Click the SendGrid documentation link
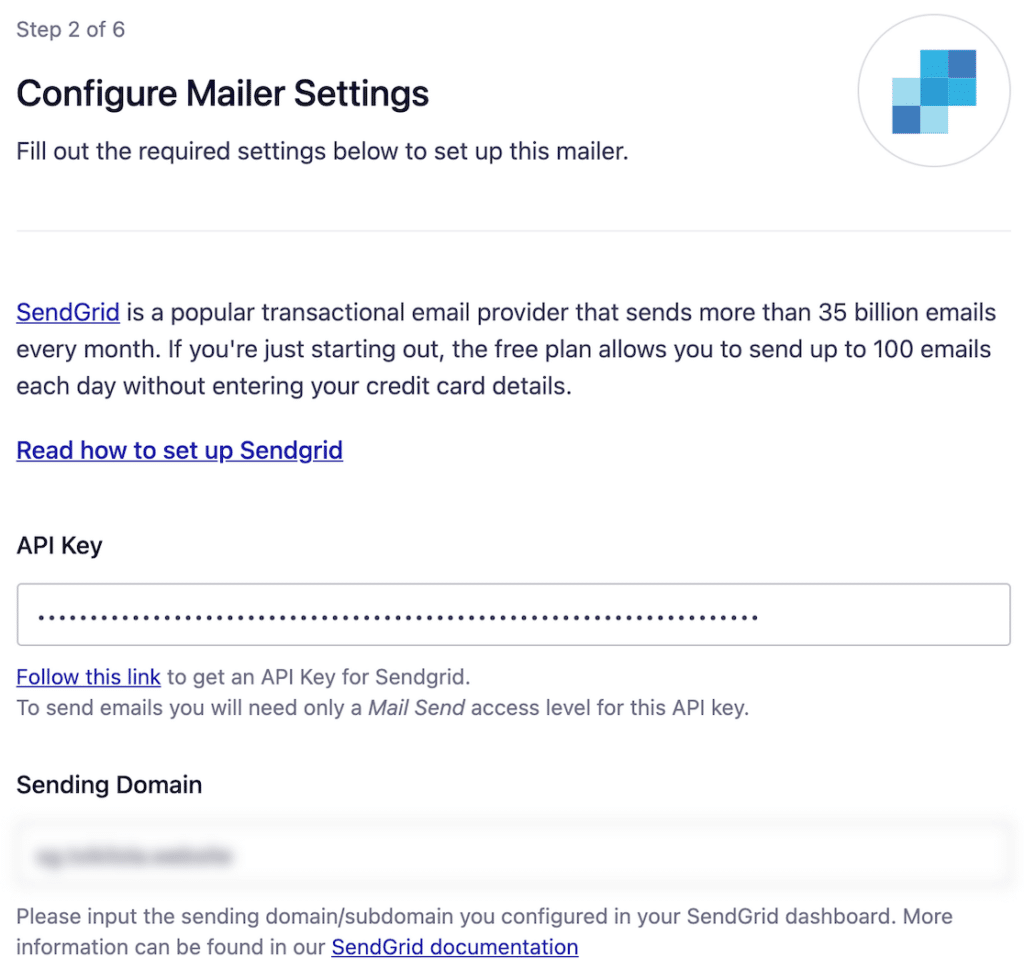This screenshot has width=1024, height=969. (x=455, y=947)
